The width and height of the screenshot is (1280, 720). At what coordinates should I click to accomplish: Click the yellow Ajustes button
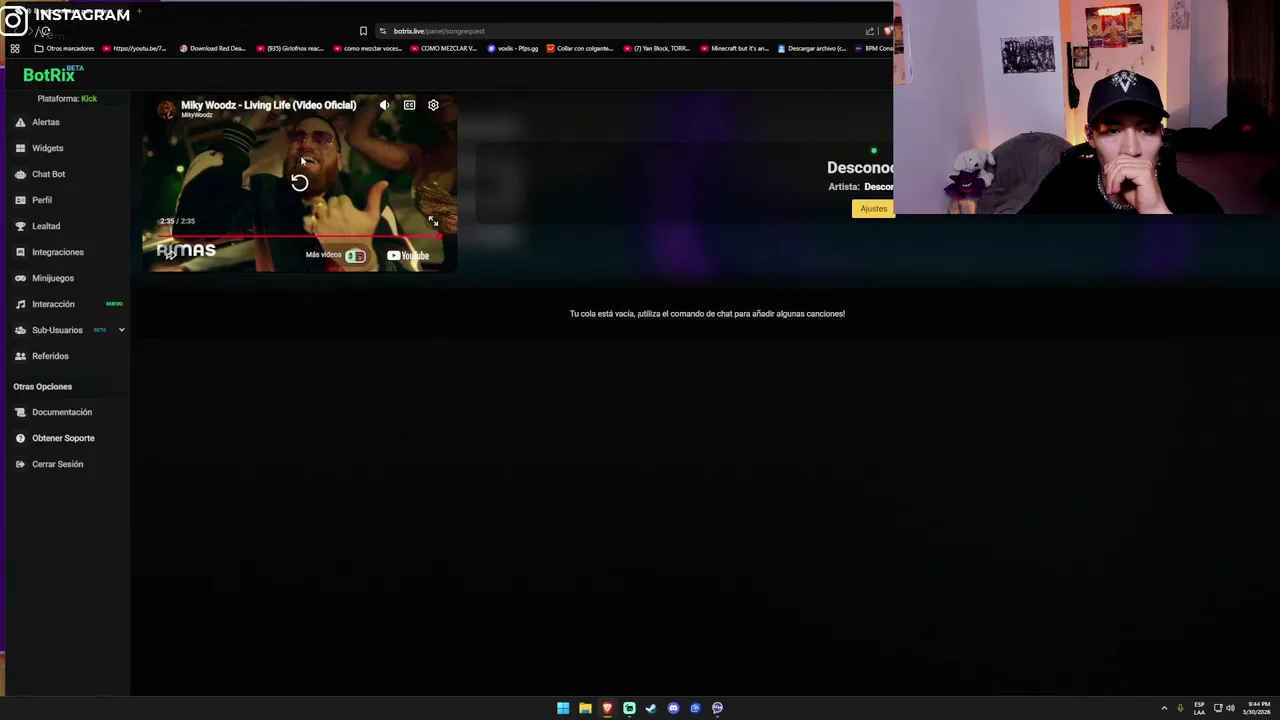pyautogui.click(x=873, y=209)
